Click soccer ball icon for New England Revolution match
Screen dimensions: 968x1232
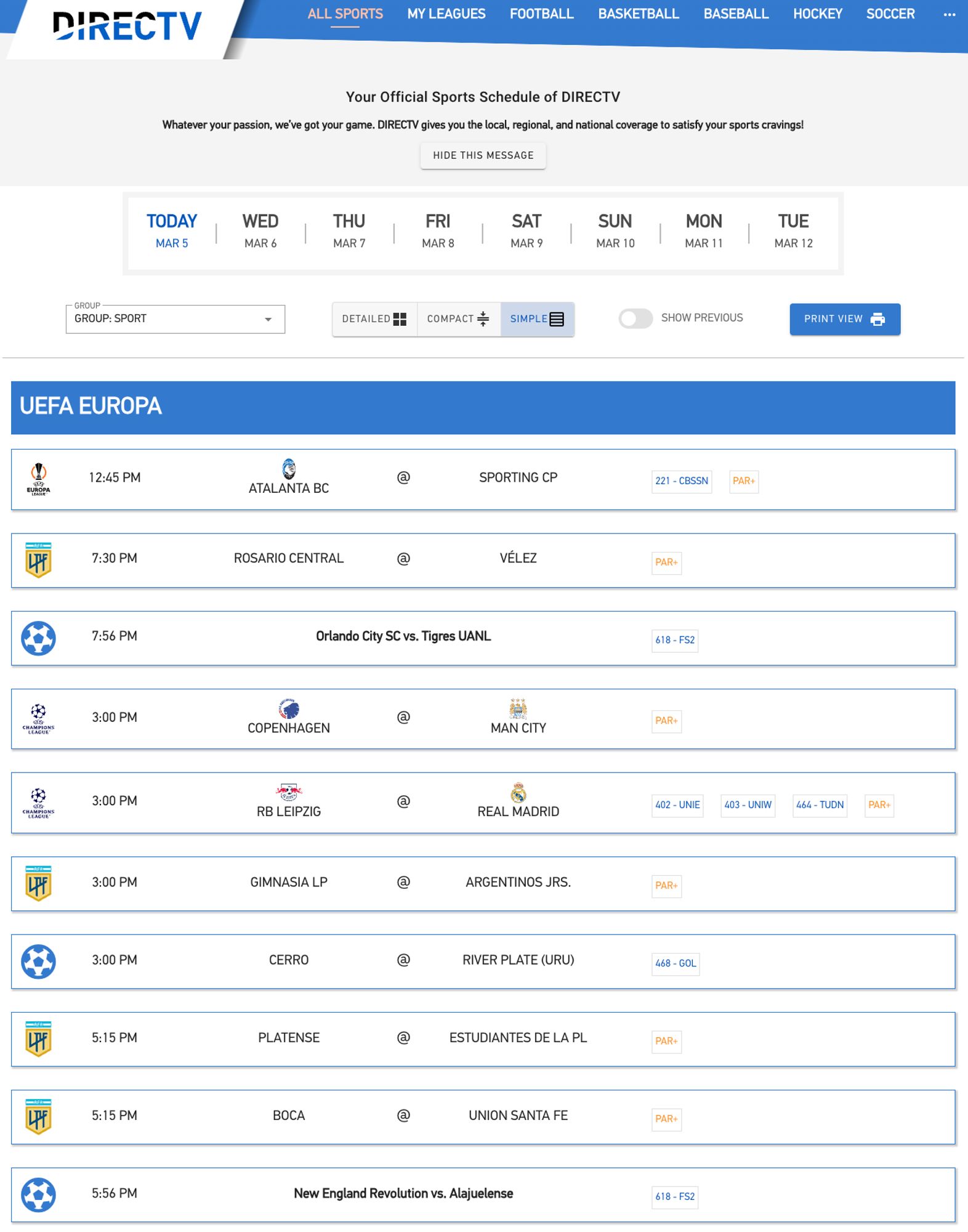click(38, 1194)
